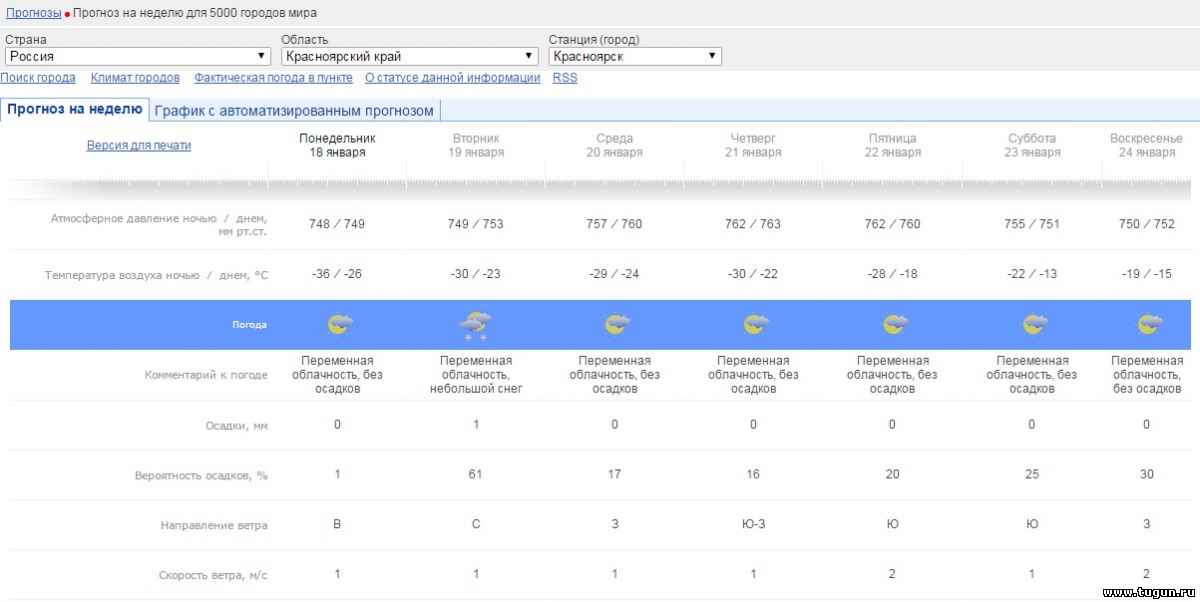Select Четверг 21 января column header
The image size is (1200, 602).
[753, 146]
